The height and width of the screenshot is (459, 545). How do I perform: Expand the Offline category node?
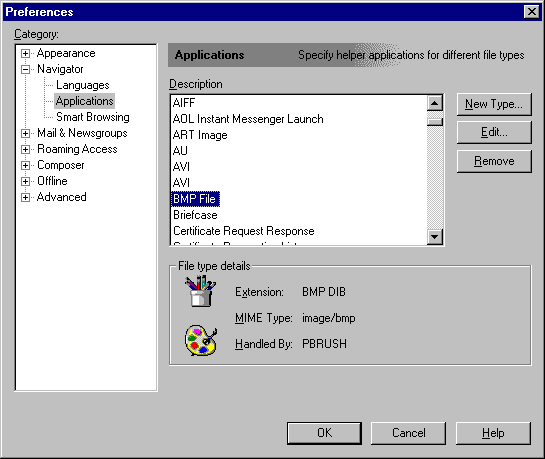(x=25, y=181)
